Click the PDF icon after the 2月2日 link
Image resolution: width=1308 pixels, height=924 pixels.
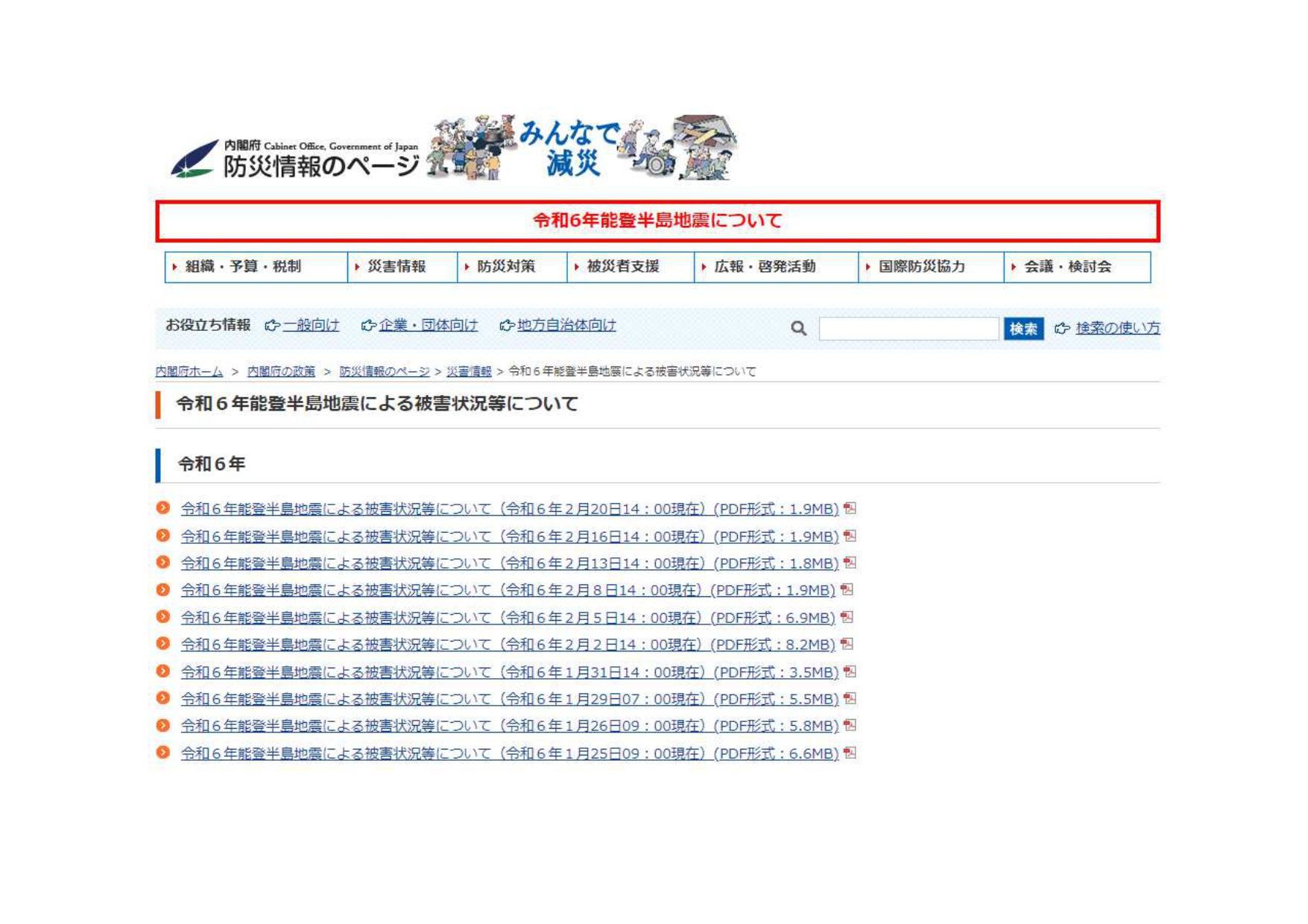(847, 644)
